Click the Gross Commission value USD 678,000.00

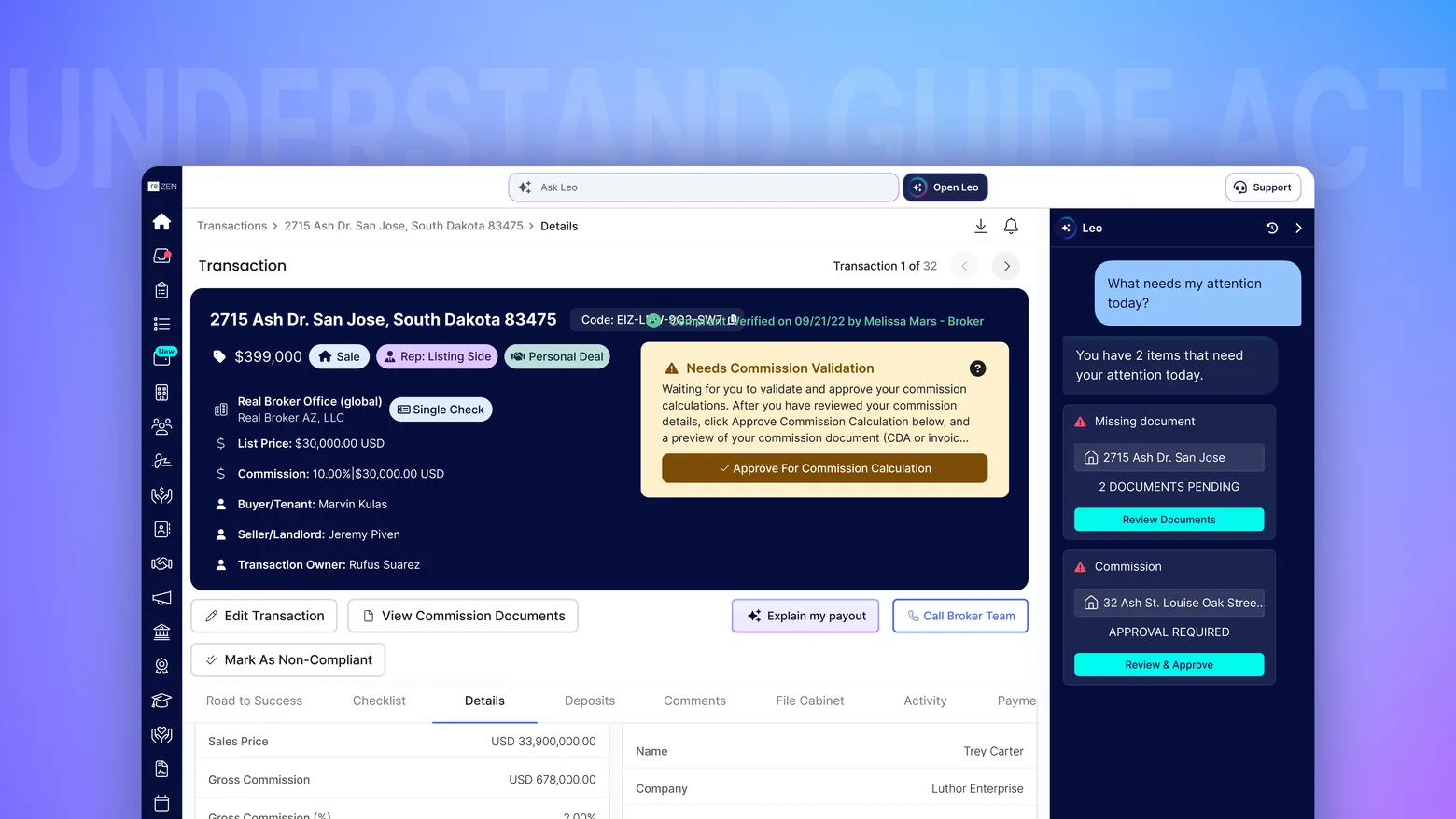(552, 780)
